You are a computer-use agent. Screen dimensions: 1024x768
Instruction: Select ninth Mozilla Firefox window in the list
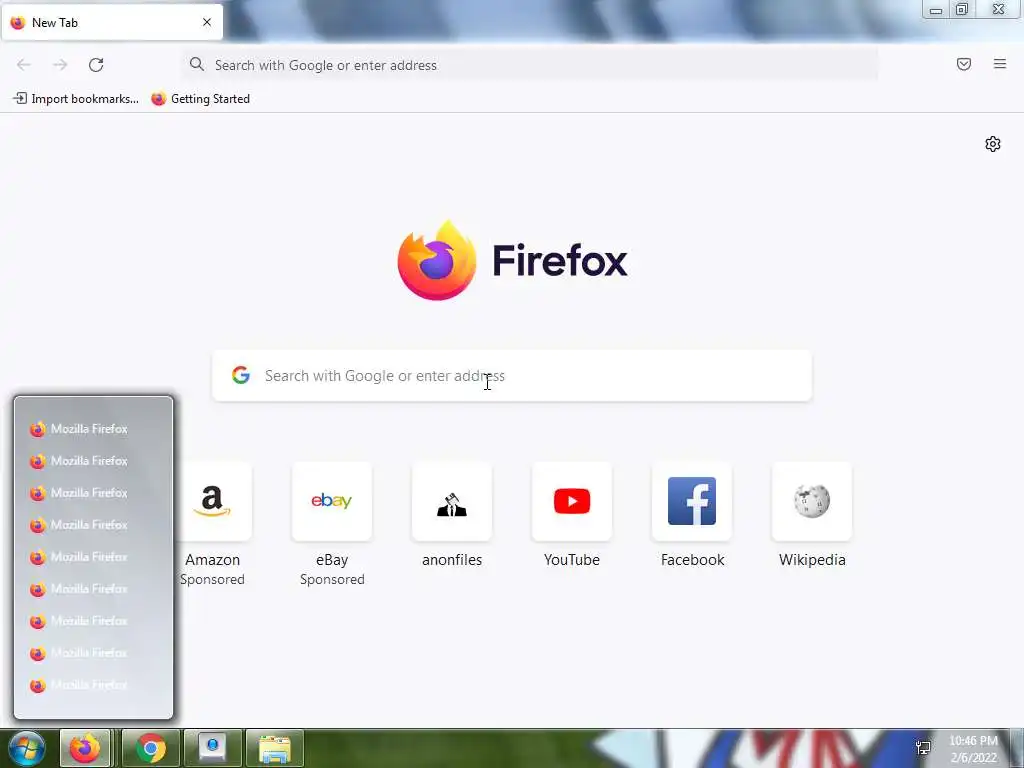(x=93, y=685)
